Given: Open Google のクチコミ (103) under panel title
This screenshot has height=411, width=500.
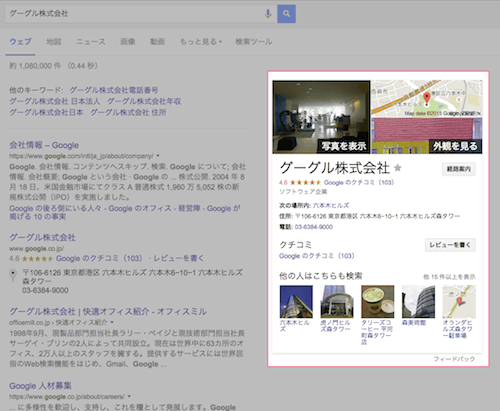Looking at the screenshot, I should click(359, 182).
